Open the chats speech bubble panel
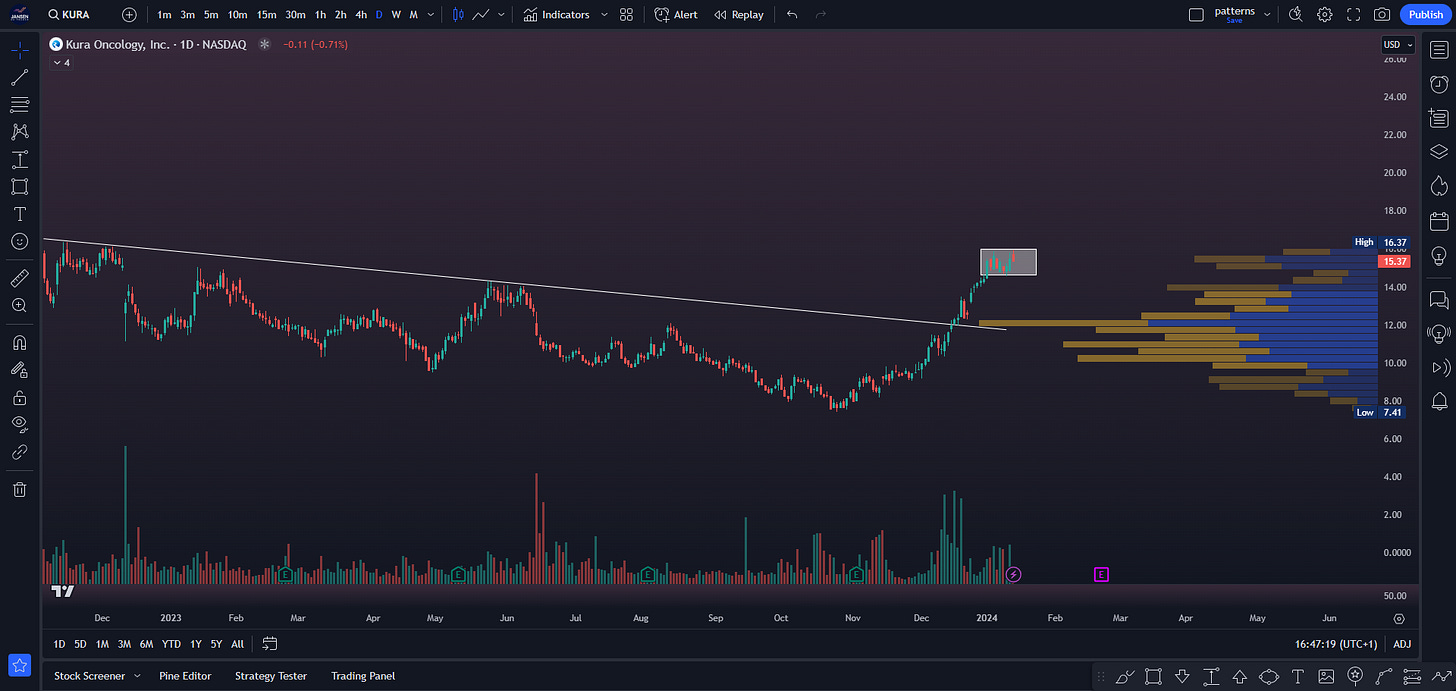 tap(1439, 299)
